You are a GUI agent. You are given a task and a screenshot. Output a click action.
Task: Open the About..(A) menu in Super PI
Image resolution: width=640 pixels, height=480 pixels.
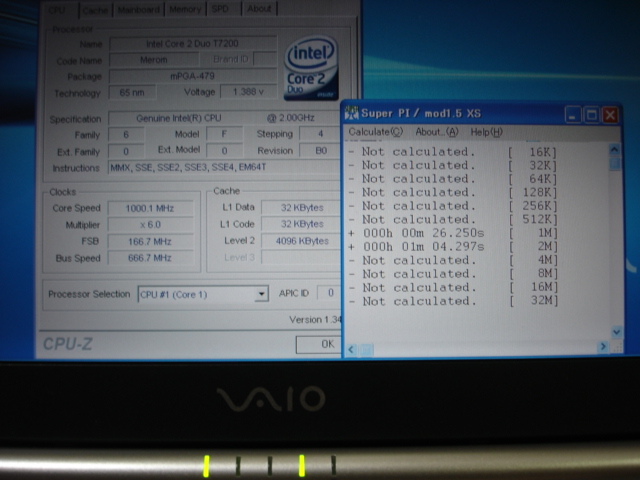[437, 132]
